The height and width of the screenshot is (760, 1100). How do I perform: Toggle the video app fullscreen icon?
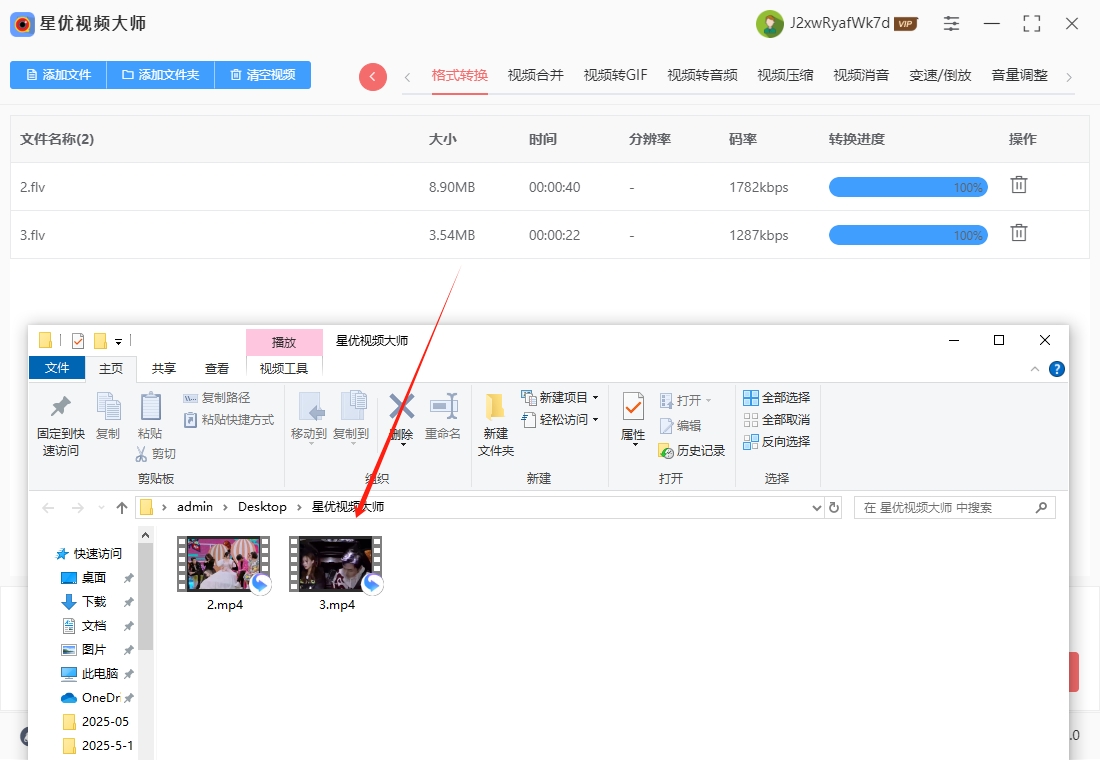coord(1031,23)
